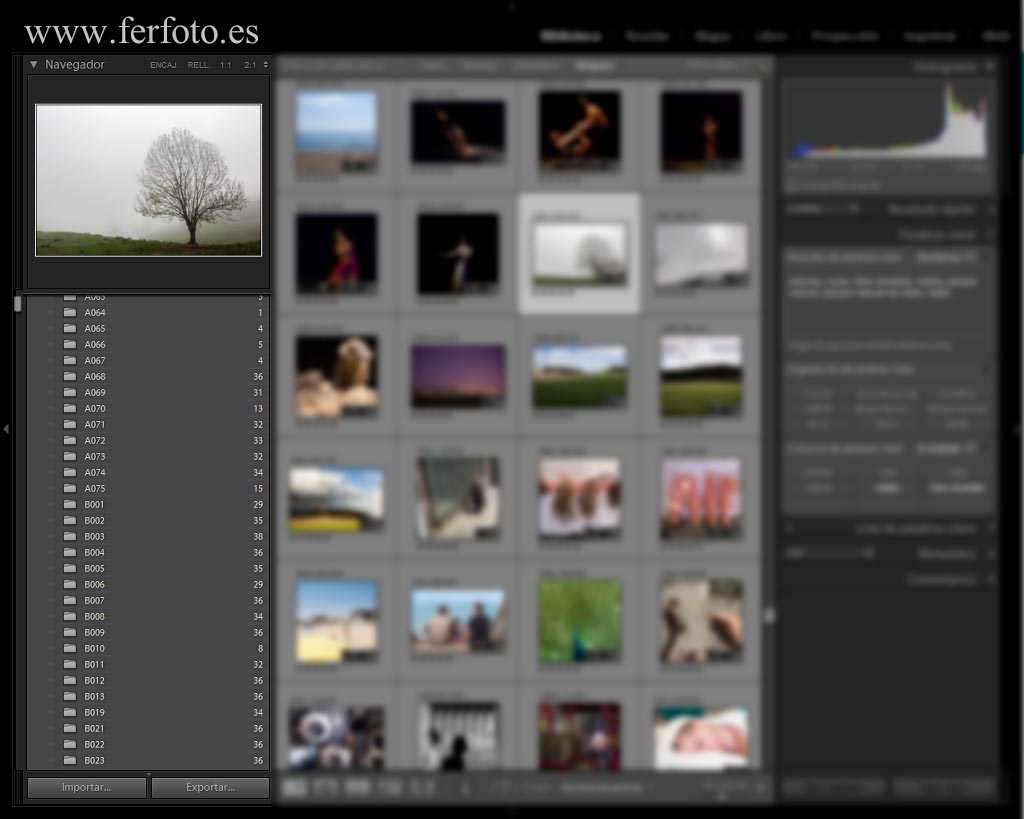Select the dancer in red dress thumbnail
This screenshot has width=1024, height=819.
[x=336, y=254]
